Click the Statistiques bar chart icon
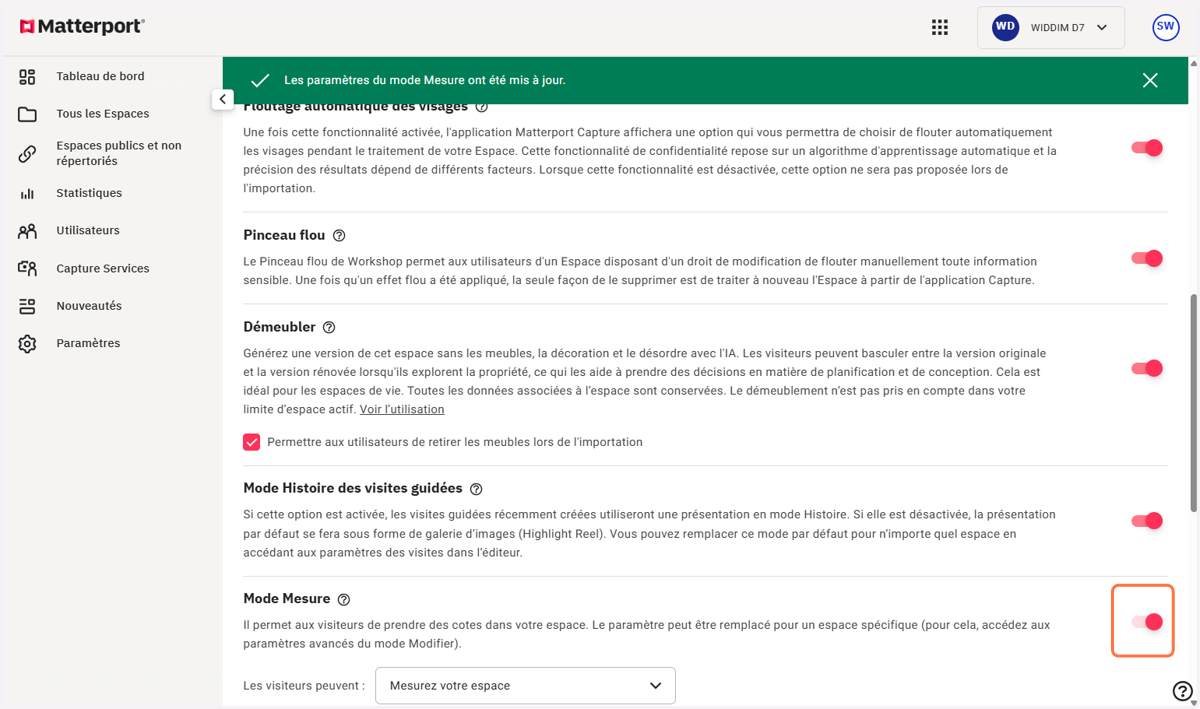The image size is (1200, 709). point(27,193)
